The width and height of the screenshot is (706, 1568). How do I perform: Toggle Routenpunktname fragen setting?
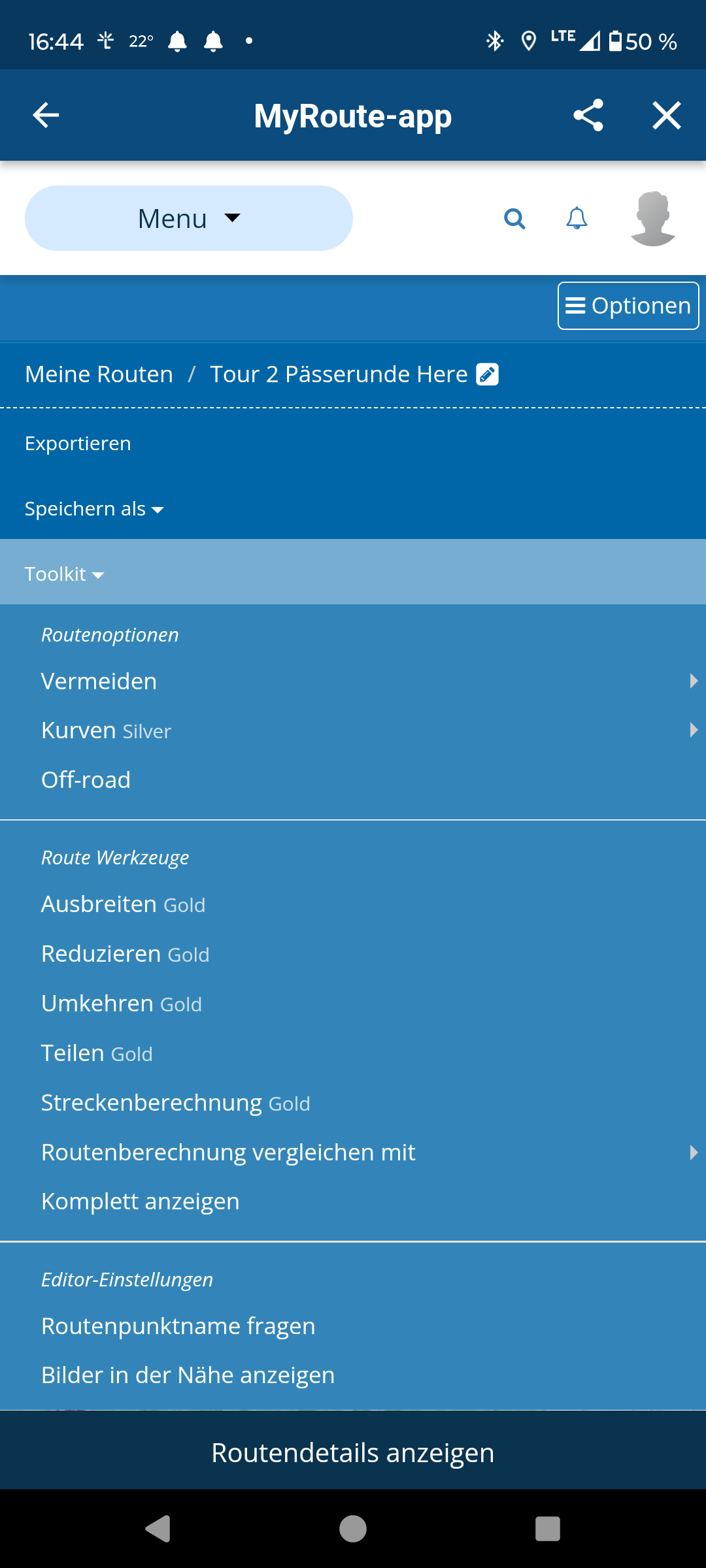click(x=353, y=1326)
